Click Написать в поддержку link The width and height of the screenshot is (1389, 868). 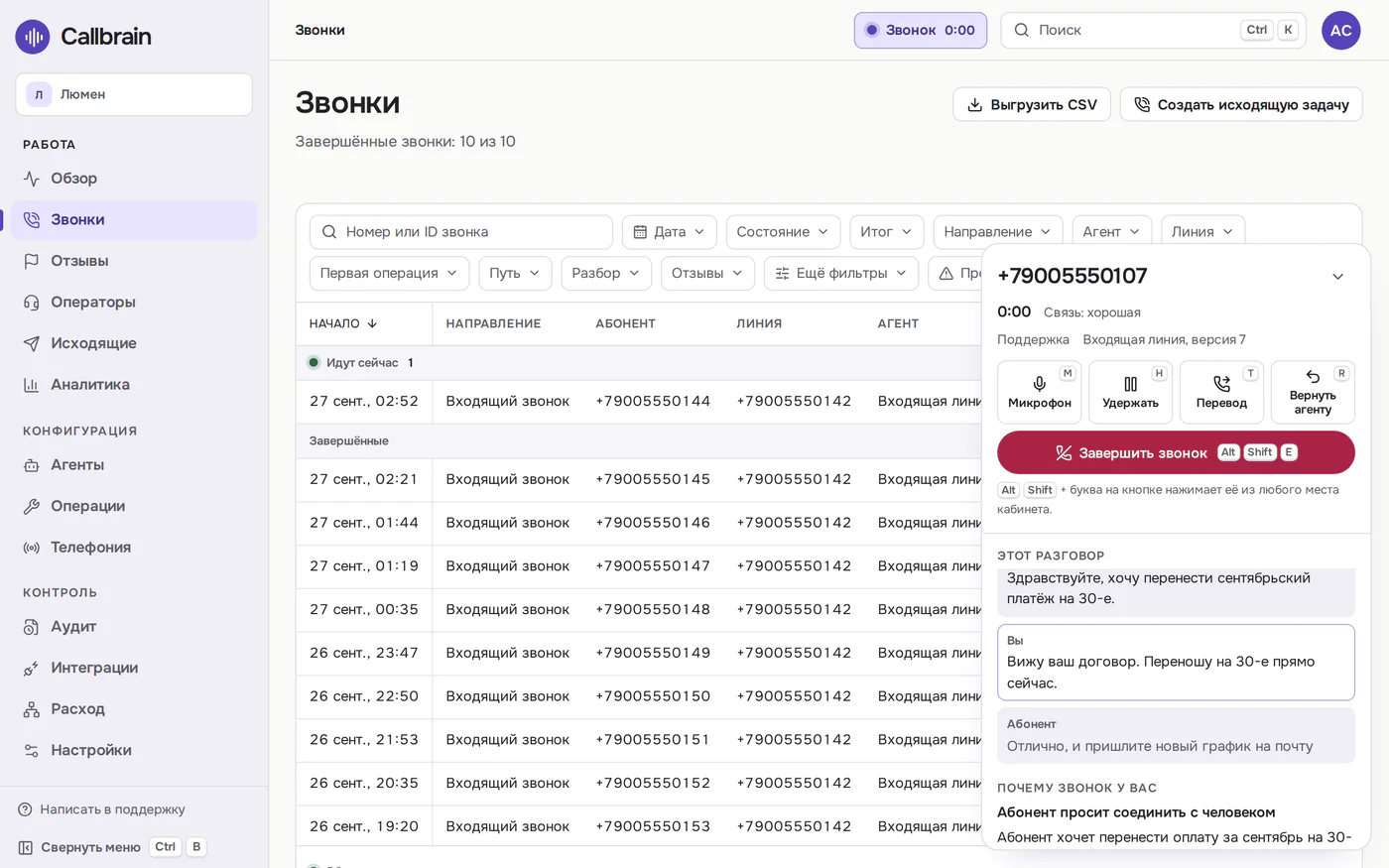[102, 809]
